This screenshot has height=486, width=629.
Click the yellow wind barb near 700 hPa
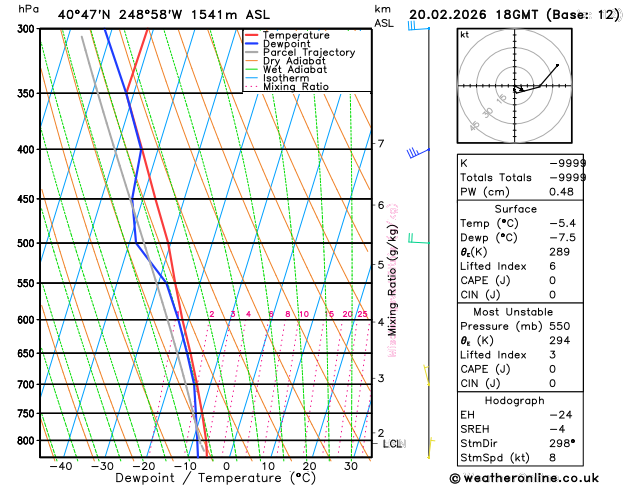[x=427, y=375]
